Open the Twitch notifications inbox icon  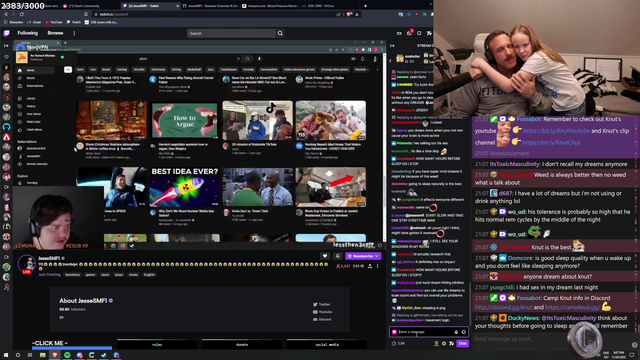[409, 33]
